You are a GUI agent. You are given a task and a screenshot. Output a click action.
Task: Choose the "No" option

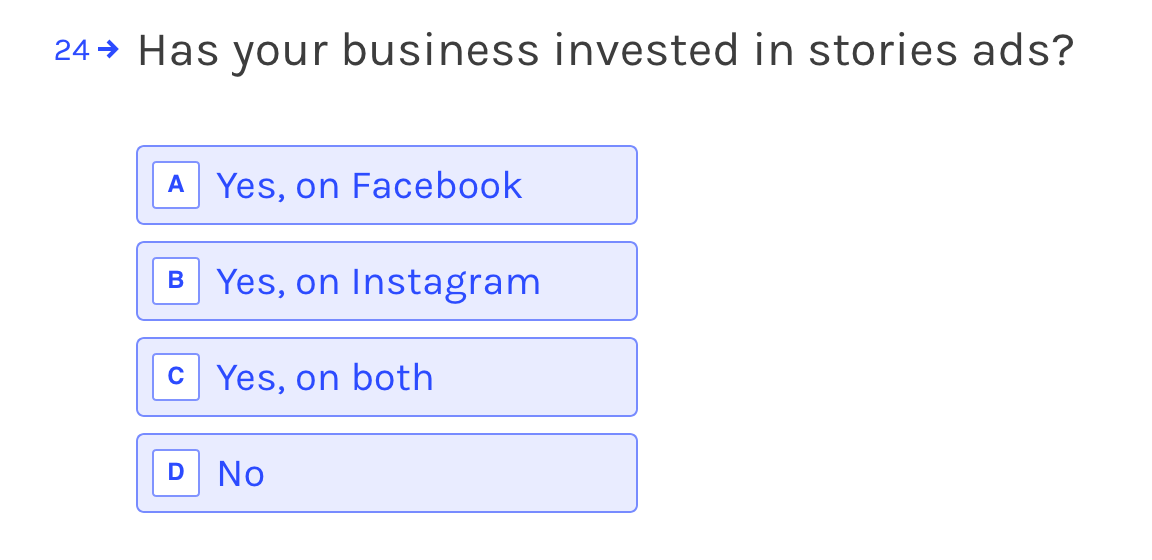[x=386, y=473]
